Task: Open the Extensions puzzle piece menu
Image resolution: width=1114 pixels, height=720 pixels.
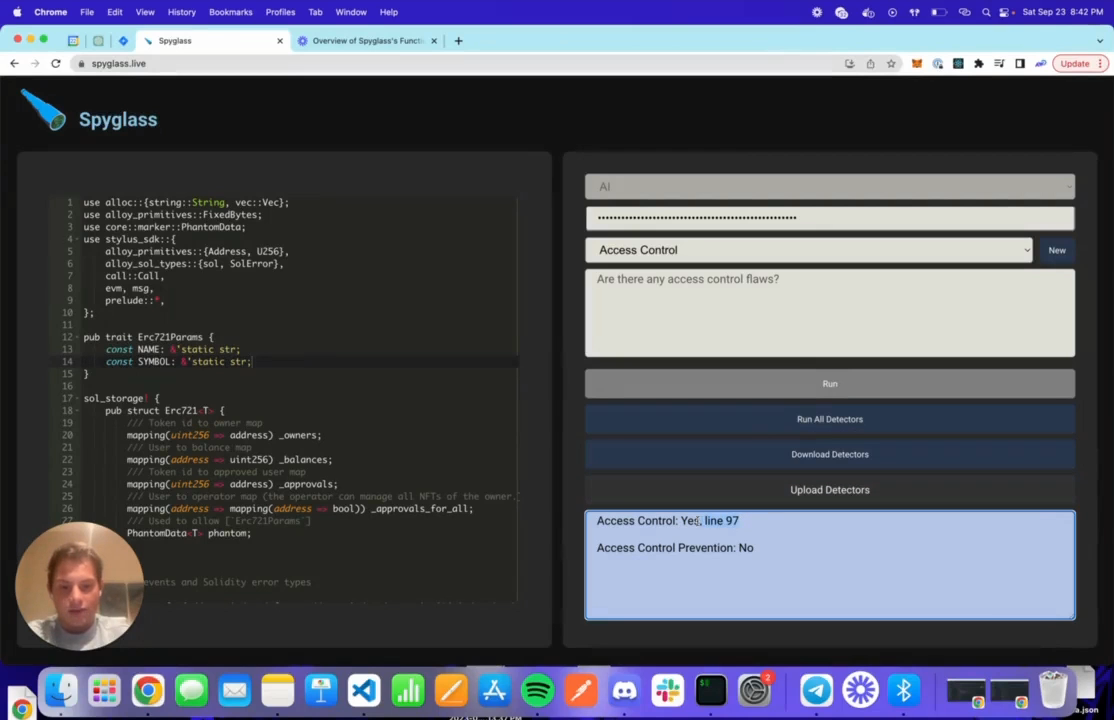Action: [x=978, y=63]
